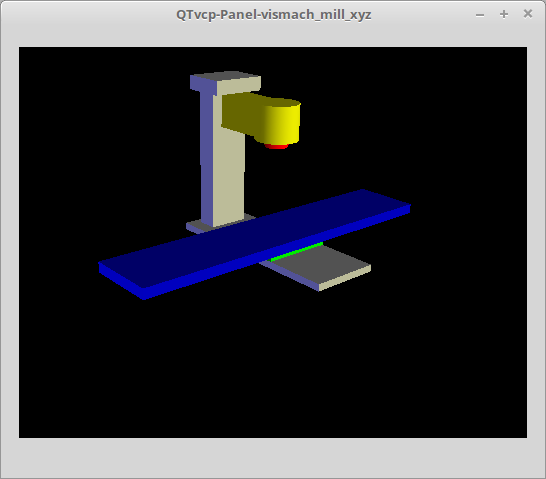This screenshot has height=479, width=546.
Task: Click the gray bar below the viewport
Action: click(x=273, y=458)
